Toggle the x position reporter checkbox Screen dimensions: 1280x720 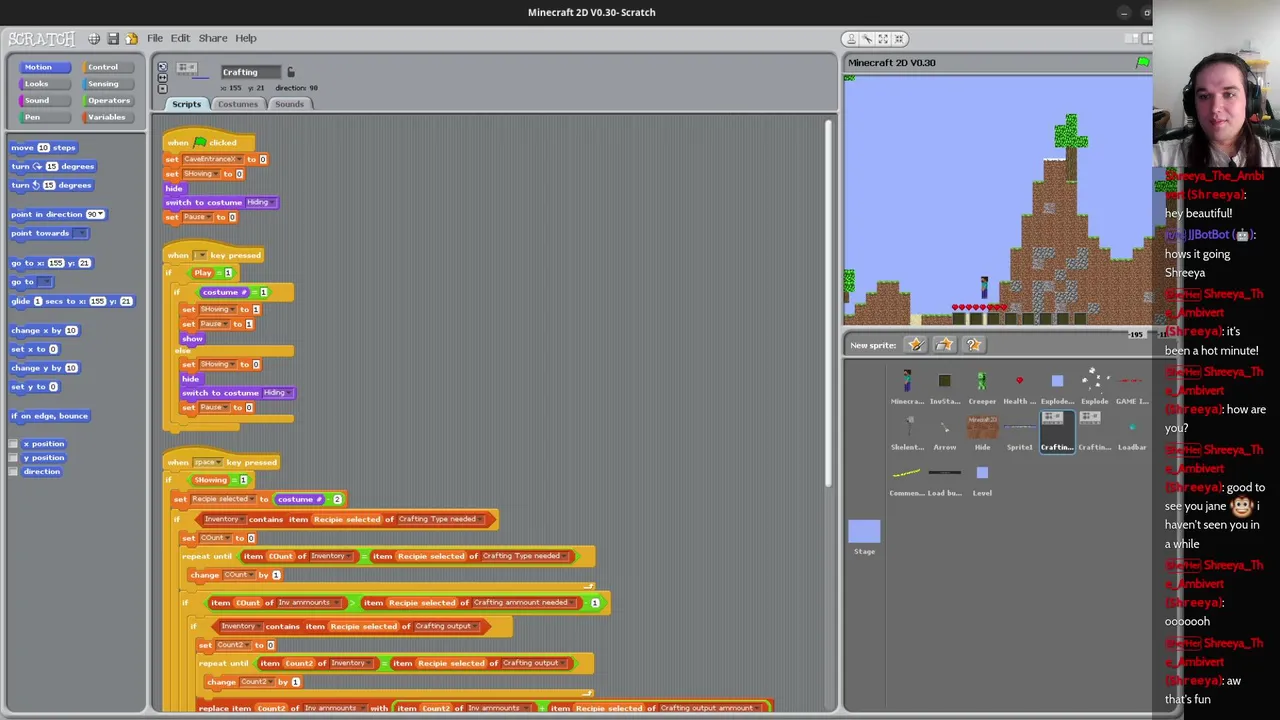13,444
